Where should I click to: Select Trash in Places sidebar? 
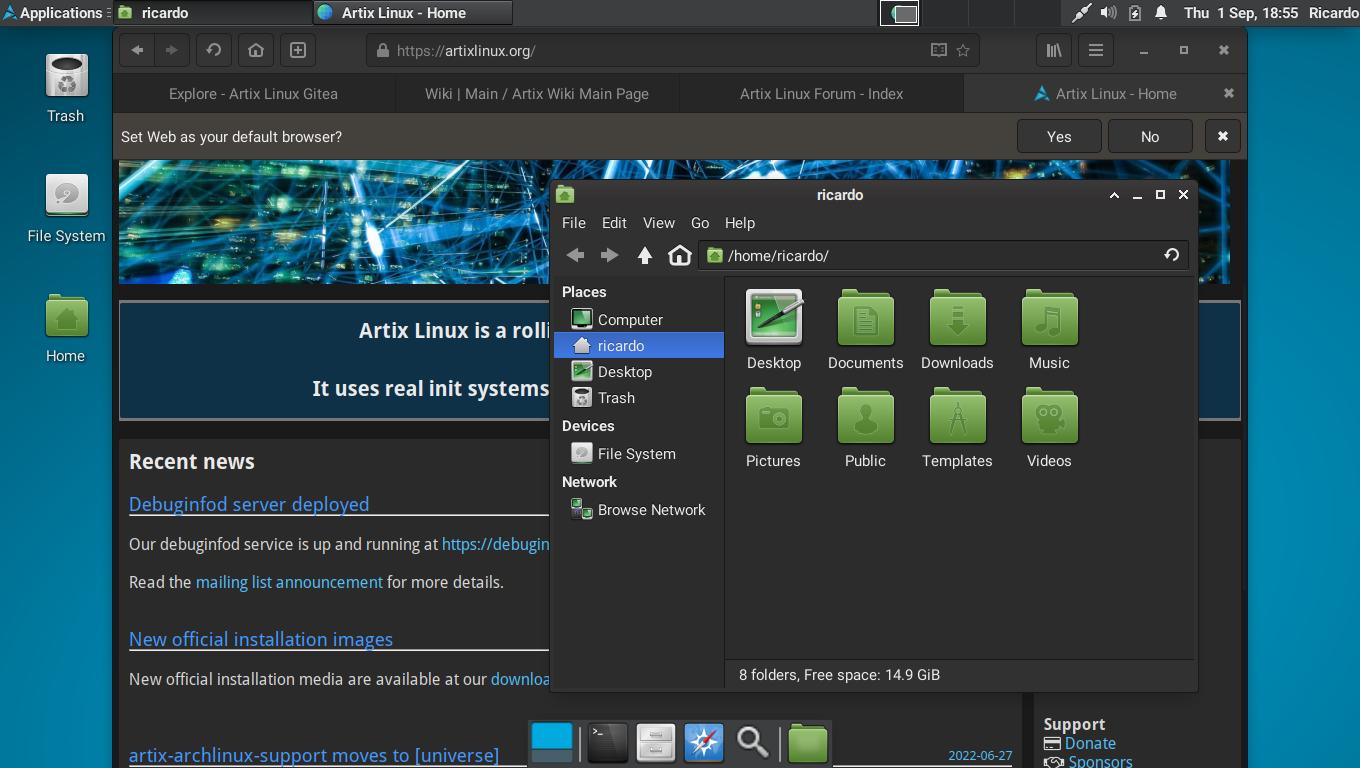[638, 398]
